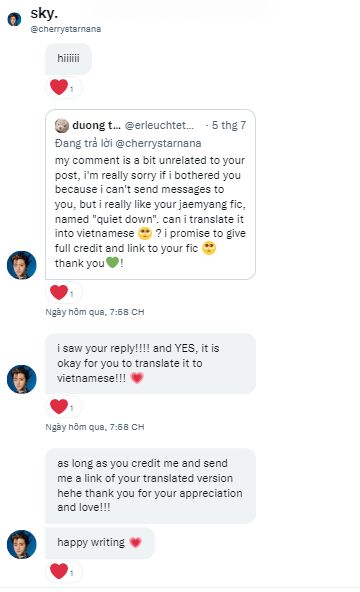
Task: Open the @erleuchtet... handle in the quoted tweet
Action: pos(159,125)
